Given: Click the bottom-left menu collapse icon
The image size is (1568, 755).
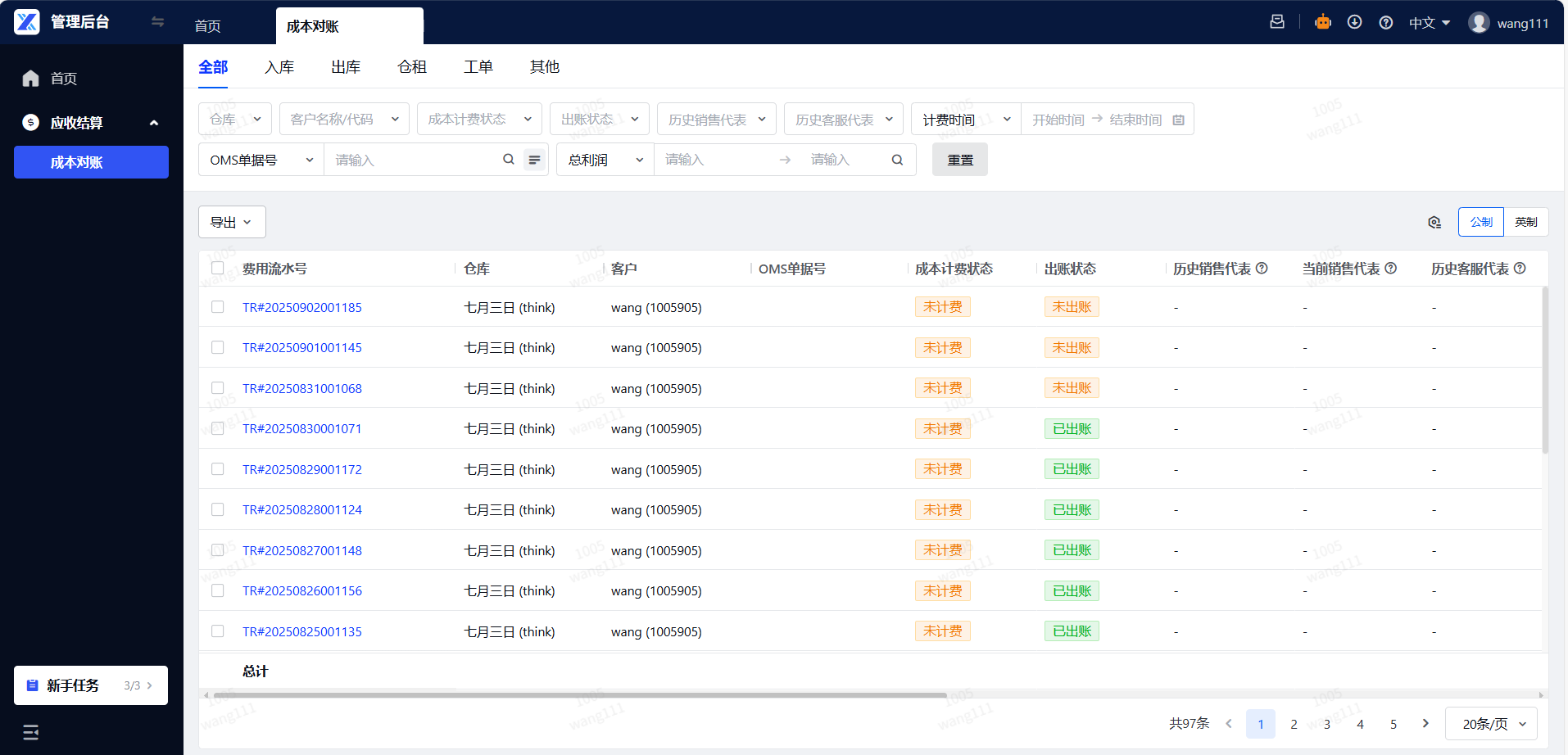Looking at the screenshot, I should 31,732.
